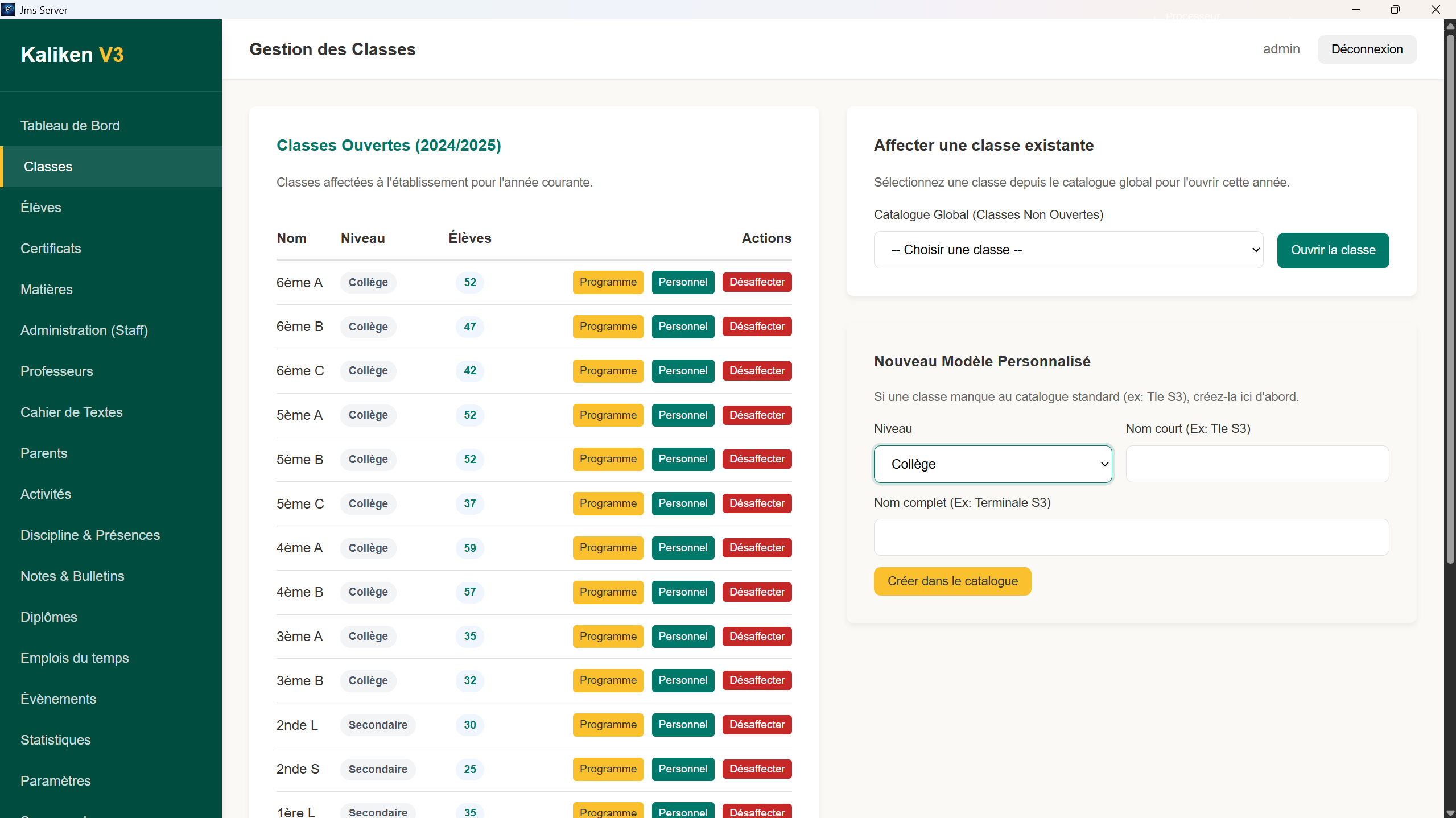Viewport: 1456px width, 818px height.
Task: Désaffecter the 3ème A class
Action: pyautogui.click(x=756, y=636)
